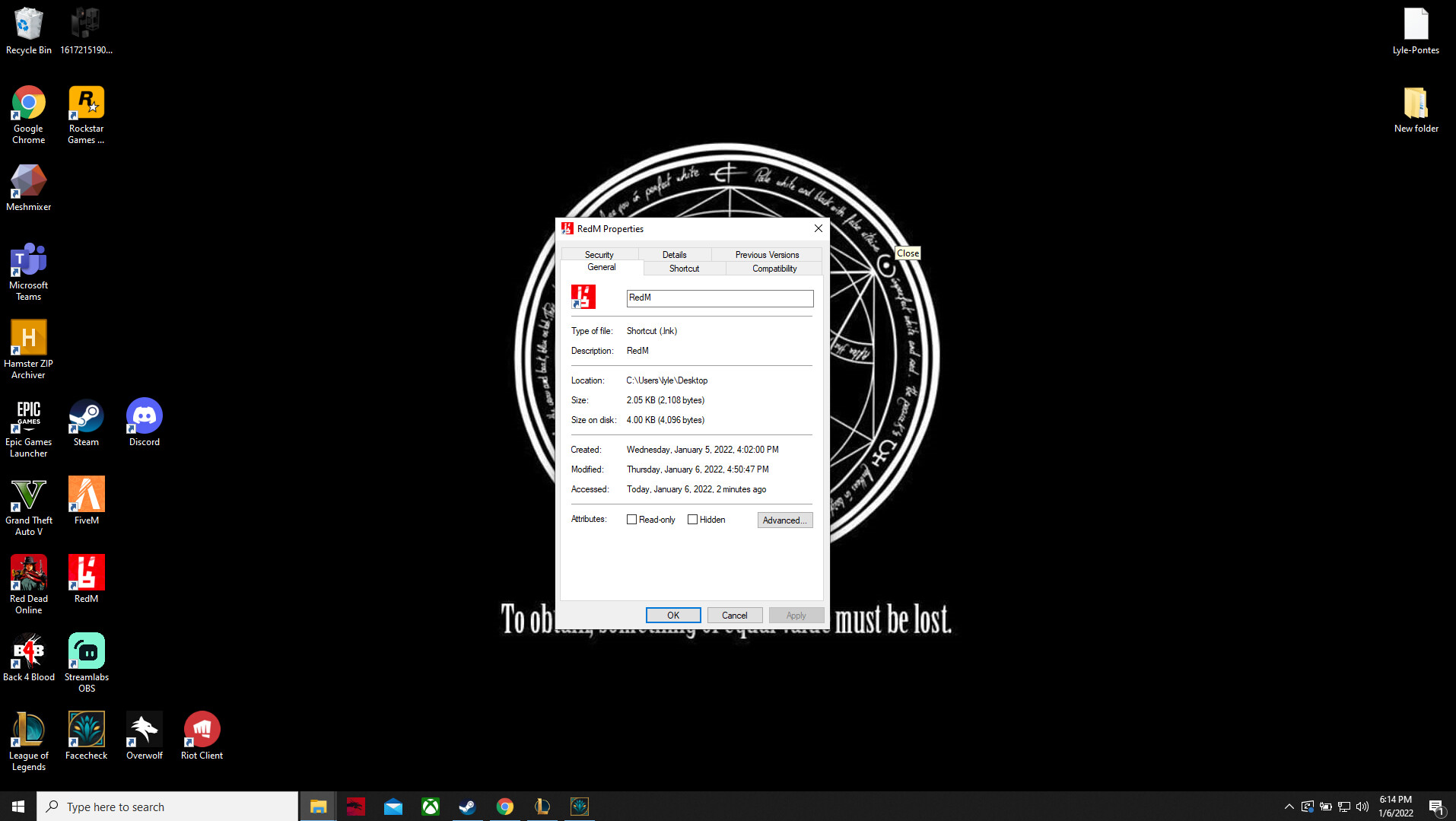
Task: Click the RedM file name field
Action: point(720,298)
